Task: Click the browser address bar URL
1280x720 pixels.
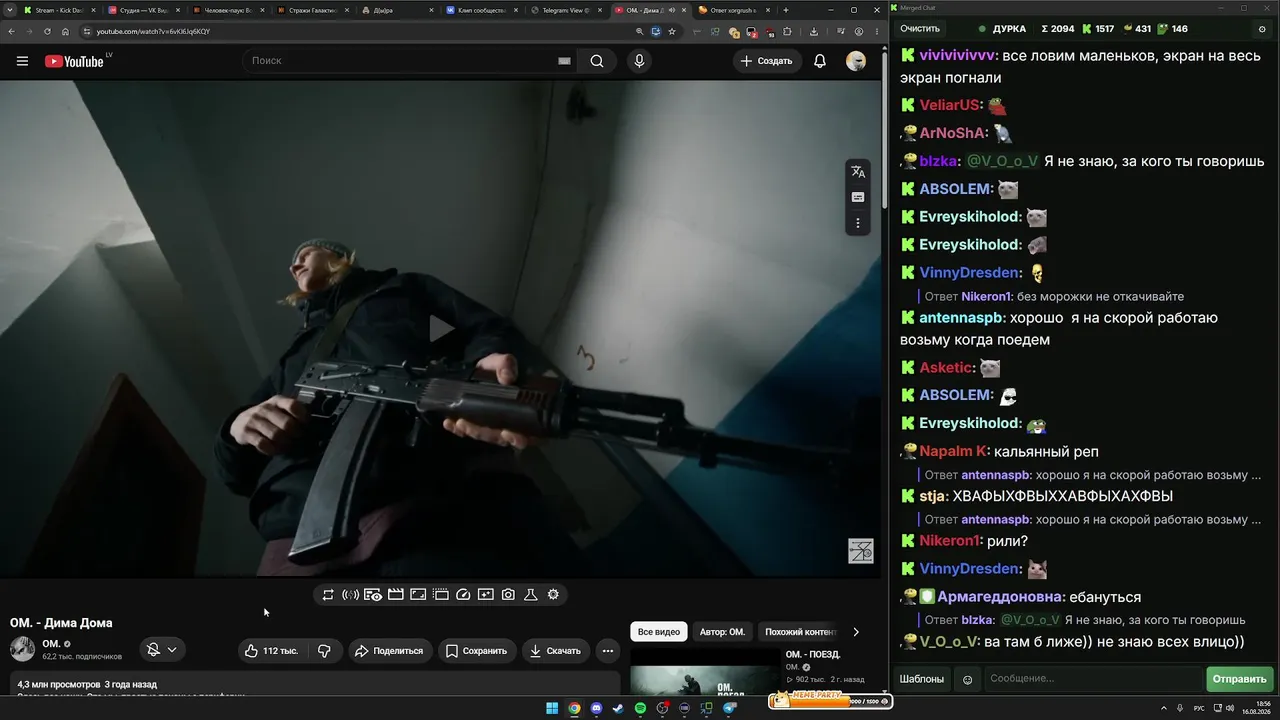Action: 153,32
